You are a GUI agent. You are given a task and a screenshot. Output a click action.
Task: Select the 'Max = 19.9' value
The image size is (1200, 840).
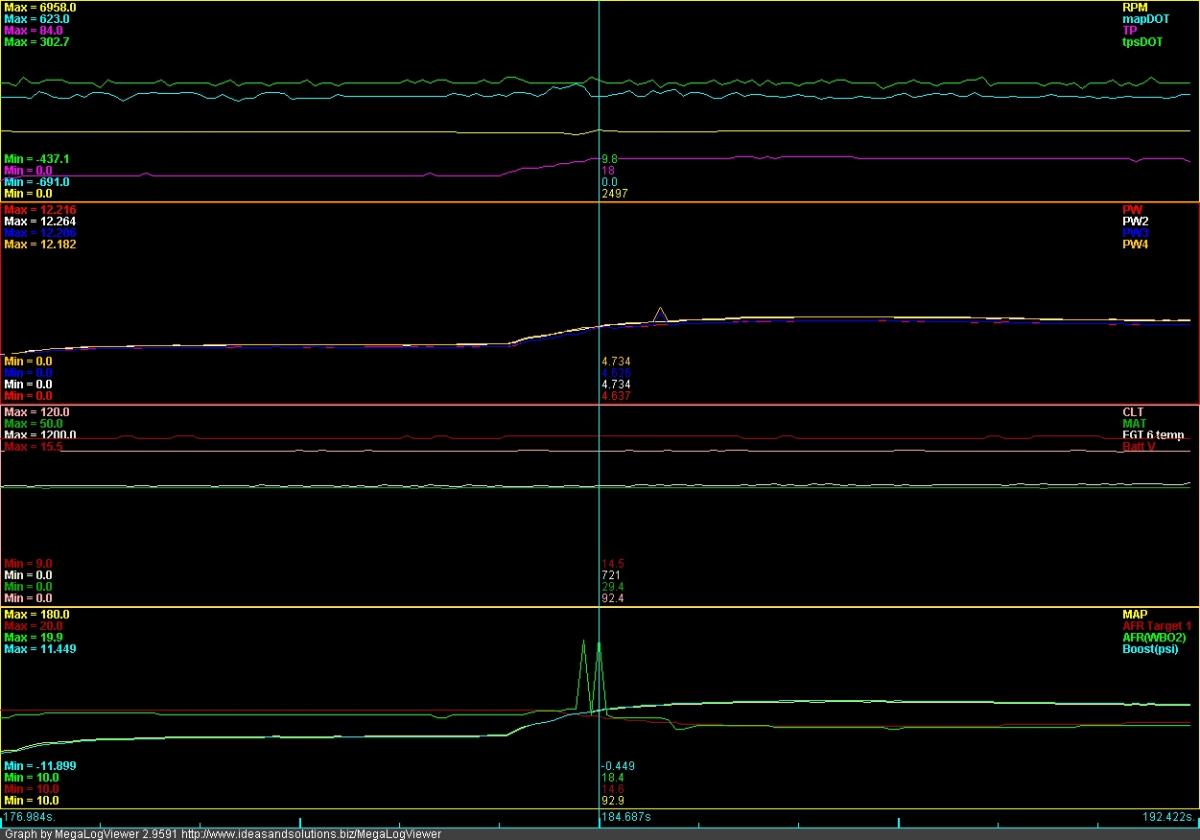click(x=34, y=637)
